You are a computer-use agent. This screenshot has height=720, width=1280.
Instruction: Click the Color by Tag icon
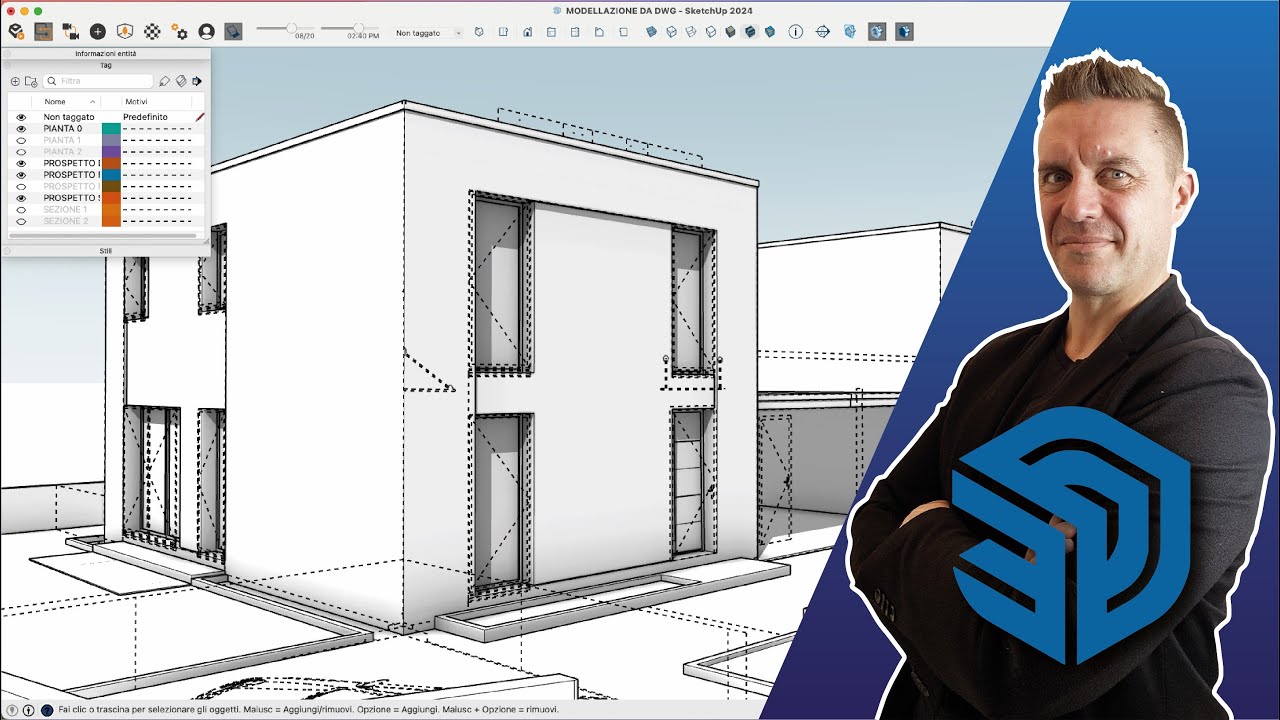pyautogui.click(x=181, y=81)
